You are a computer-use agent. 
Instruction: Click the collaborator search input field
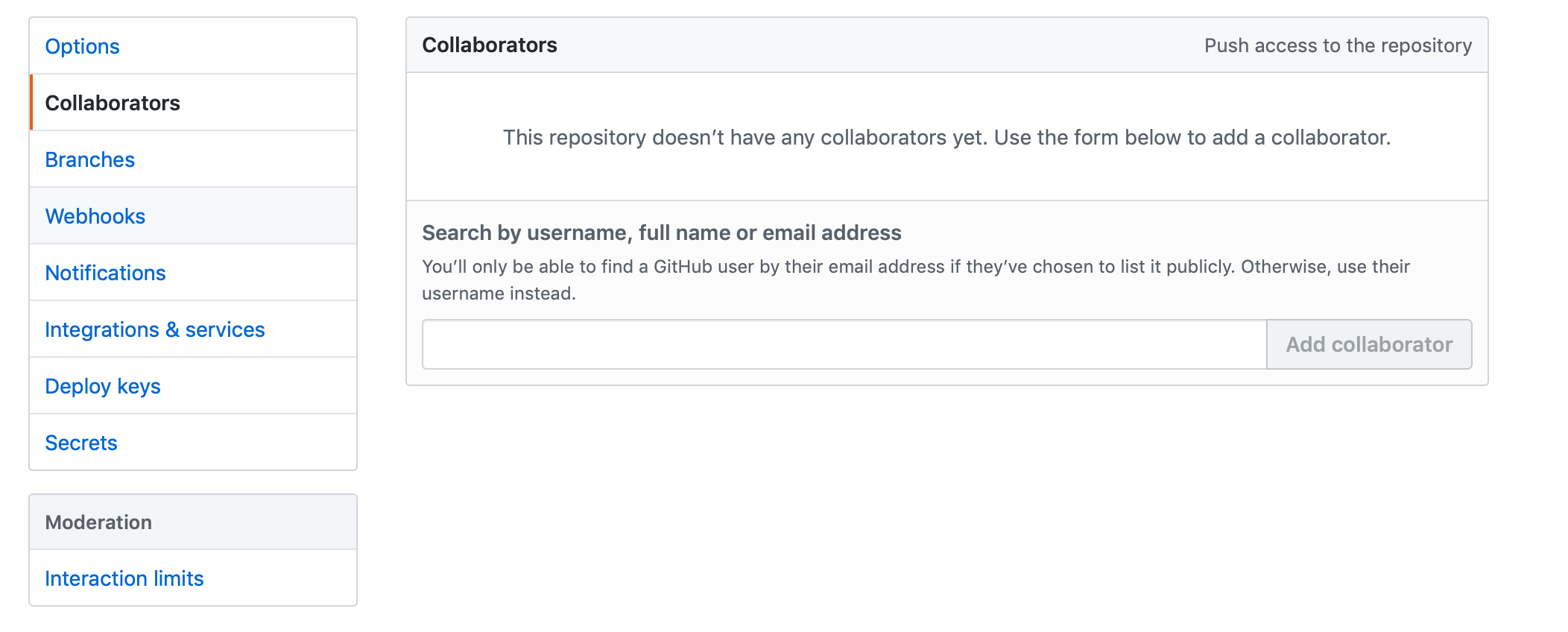click(x=844, y=344)
